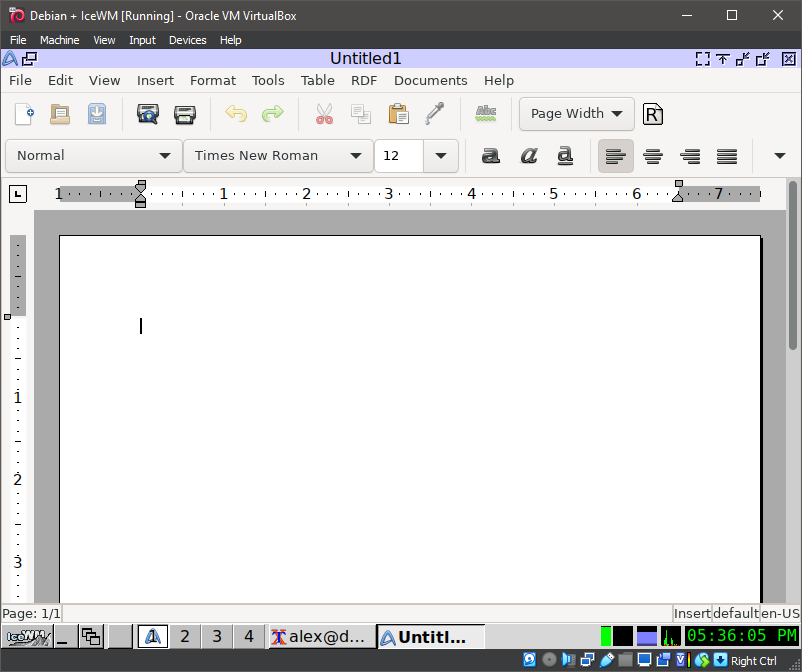Viewport: 802px width, 672px height.
Task: Click in the font size 12 field
Action: coord(399,156)
